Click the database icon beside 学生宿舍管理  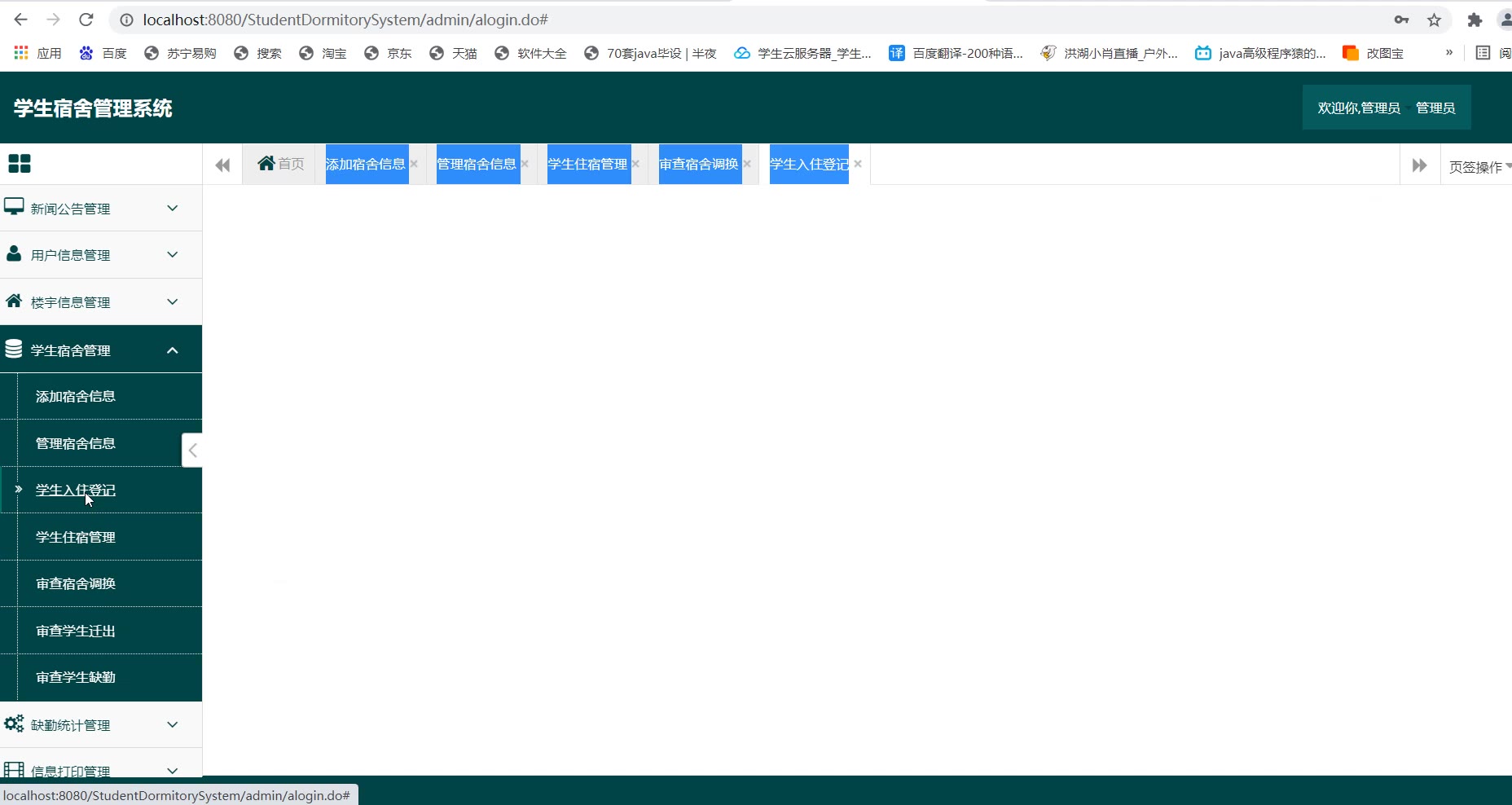14,349
